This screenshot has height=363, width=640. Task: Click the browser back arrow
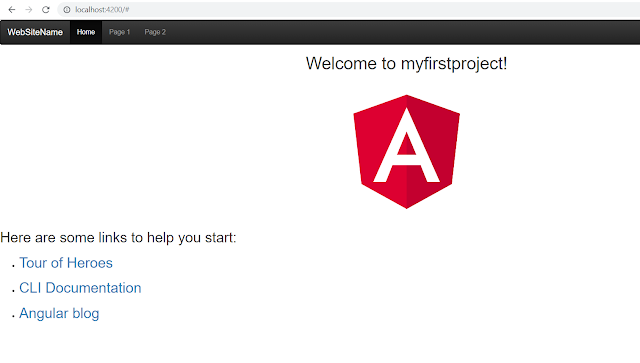coord(11,9)
